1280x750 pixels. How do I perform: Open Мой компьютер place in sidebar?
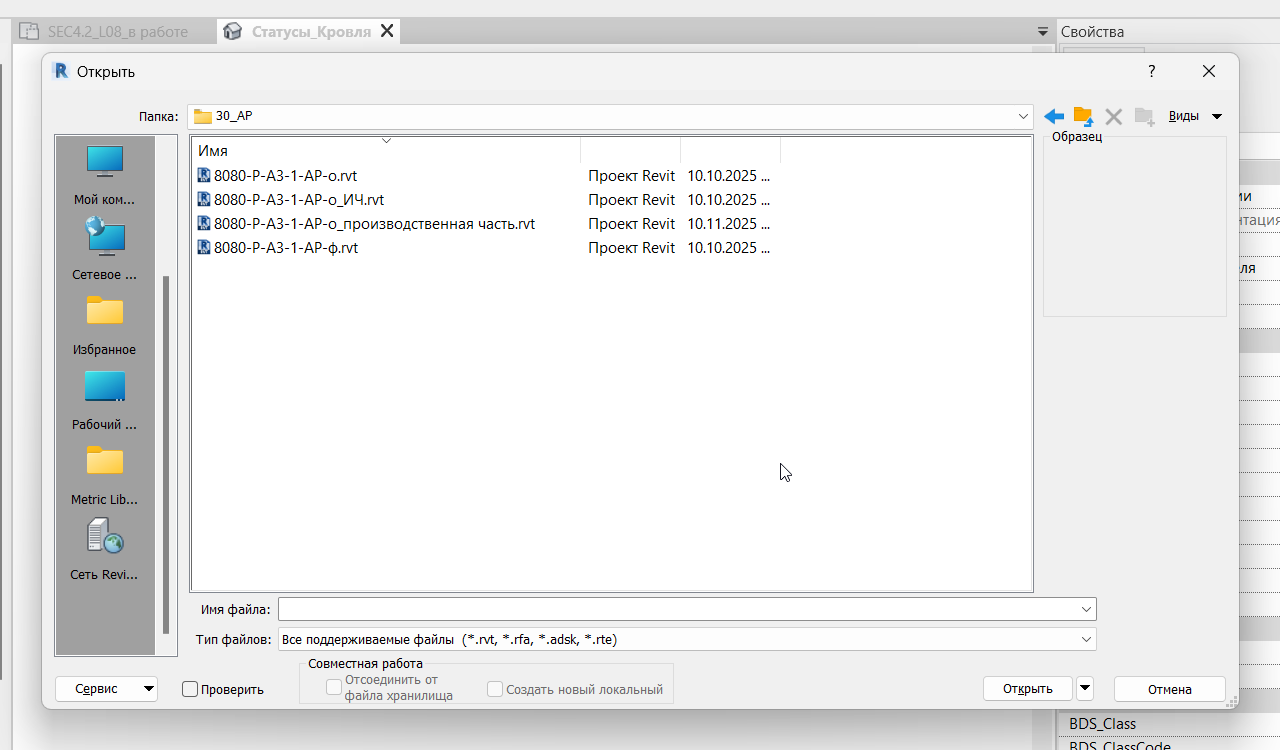pos(104,175)
